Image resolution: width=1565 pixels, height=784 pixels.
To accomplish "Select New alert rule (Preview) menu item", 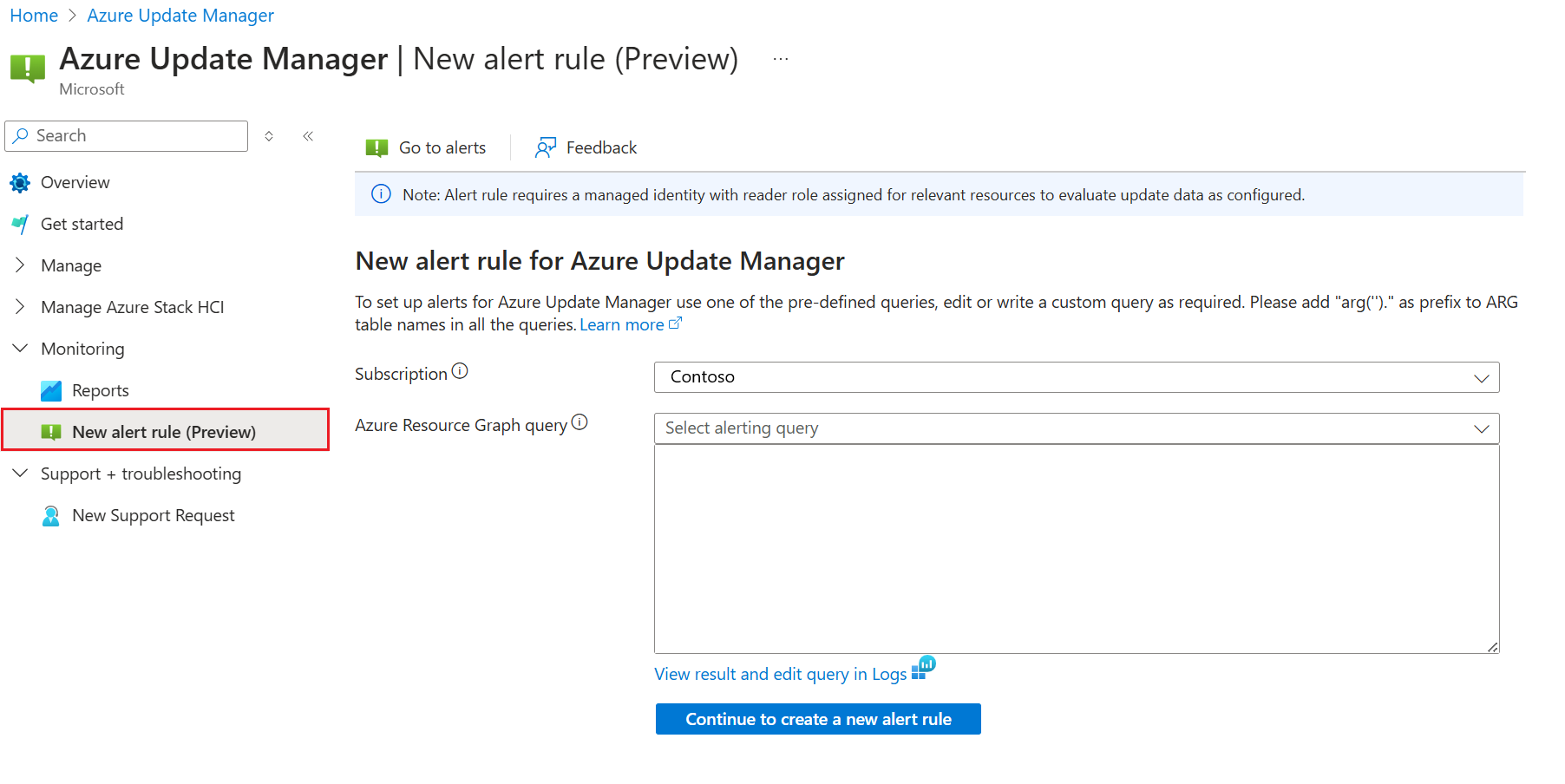I will [x=164, y=432].
